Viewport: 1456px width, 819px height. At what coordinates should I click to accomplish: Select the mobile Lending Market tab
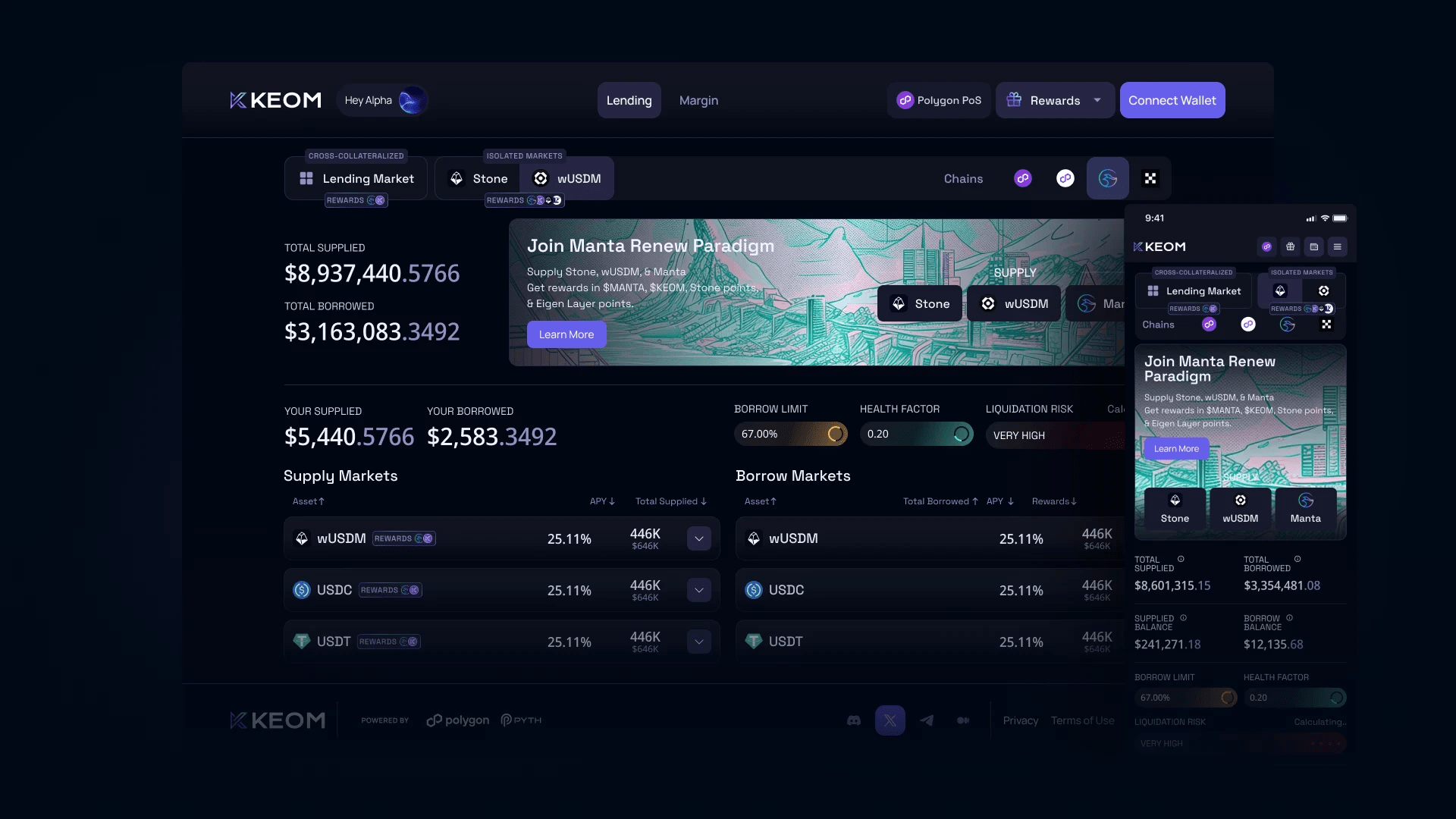pos(1195,290)
